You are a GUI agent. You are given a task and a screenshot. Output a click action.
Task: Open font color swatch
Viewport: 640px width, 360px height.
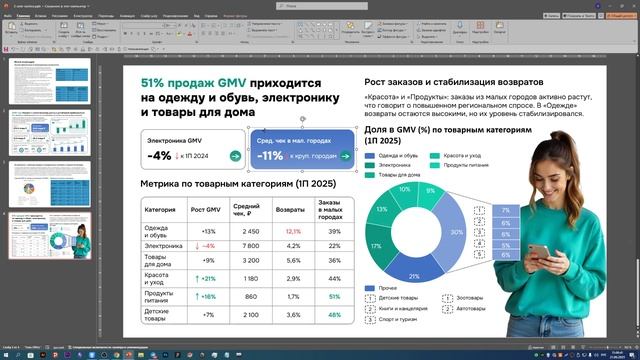pos(189,33)
